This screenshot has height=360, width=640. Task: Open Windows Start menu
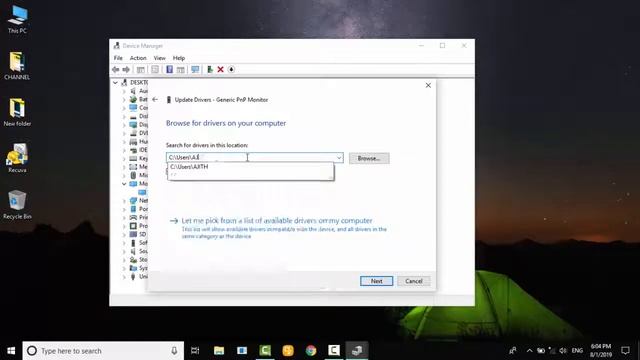(x=11, y=351)
